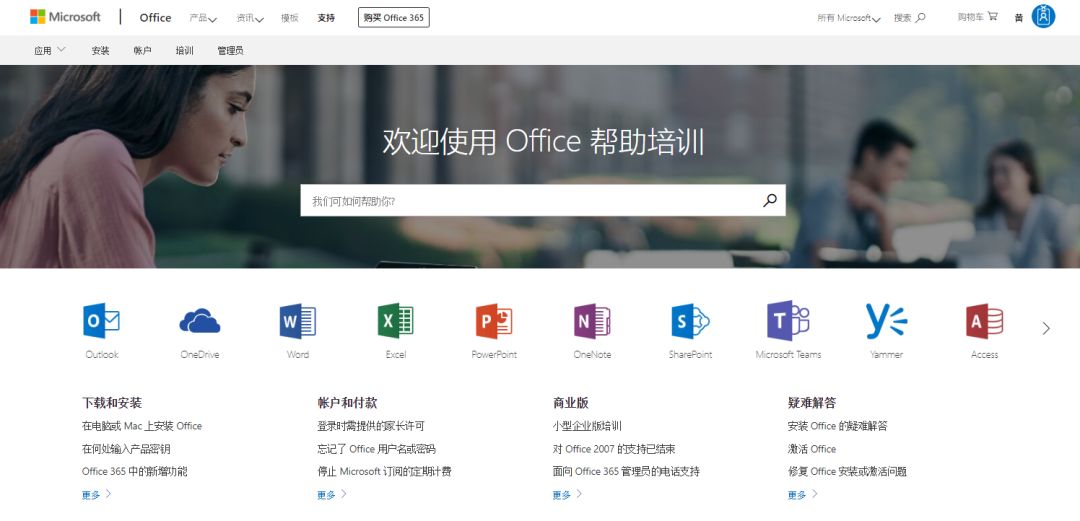Click the search magnifier in help box

pyautogui.click(x=769, y=201)
